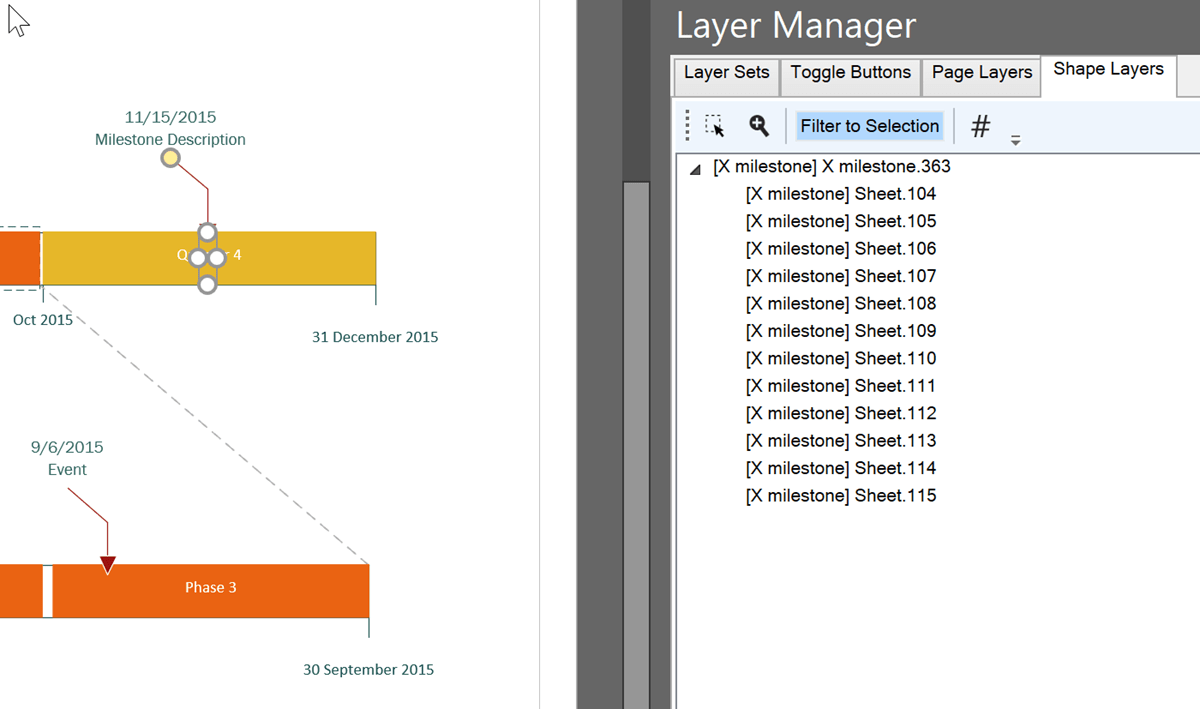Open the Toggle Buttons tab
The height and width of the screenshot is (709, 1200).
pyautogui.click(x=850, y=72)
